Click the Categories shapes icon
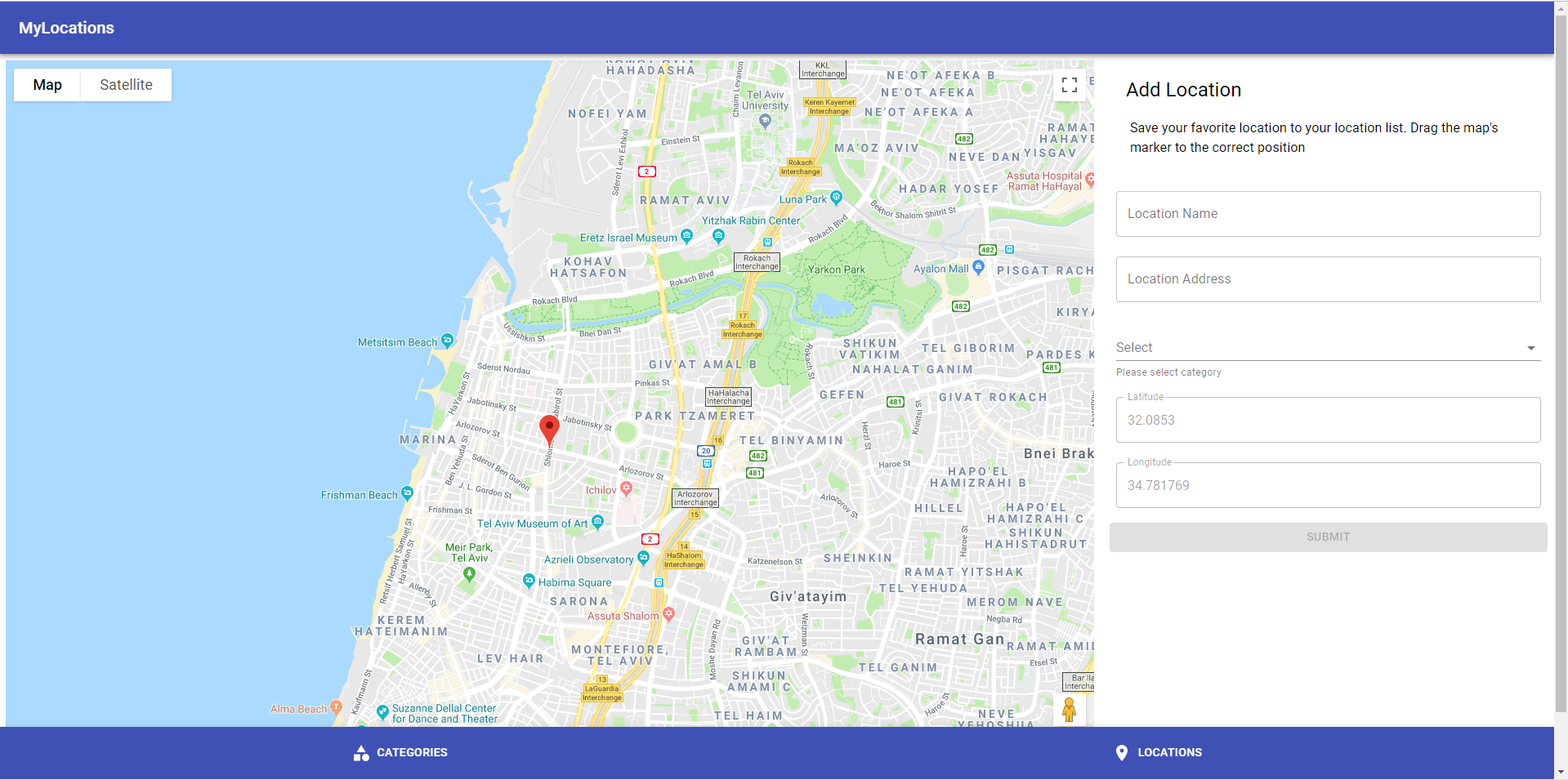This screenshot has height=780, width=1568. 361,753
